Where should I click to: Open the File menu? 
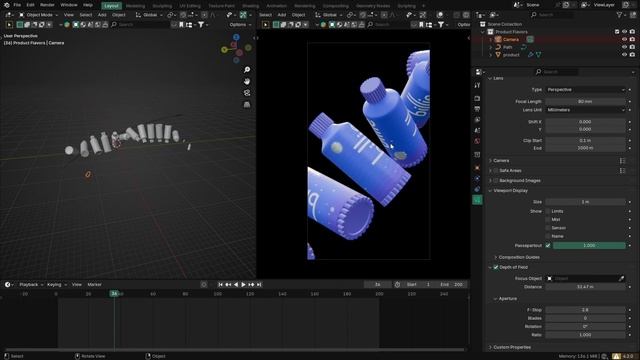pos(17,5)
